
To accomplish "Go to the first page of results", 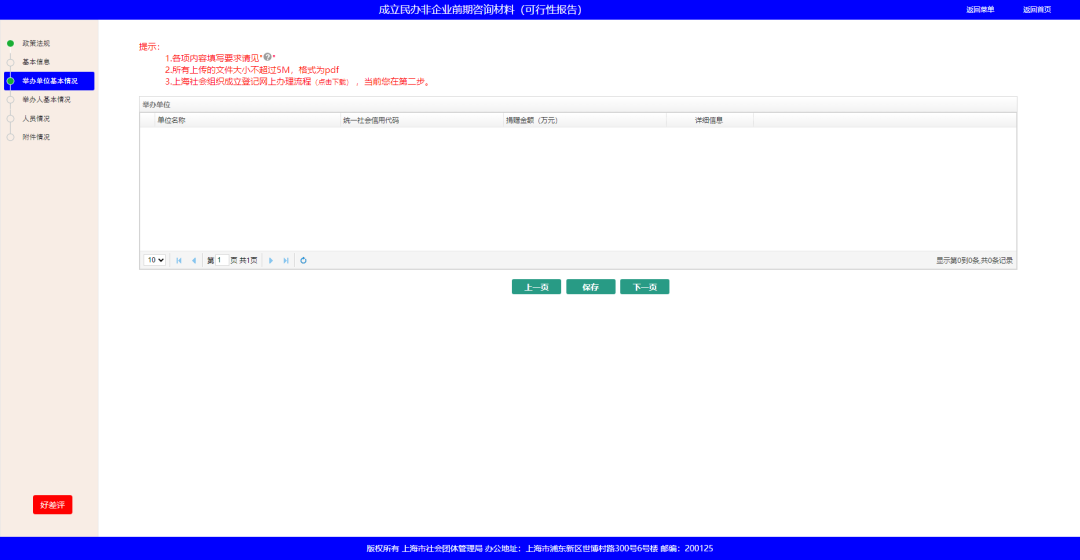I will tap(179, 260).
